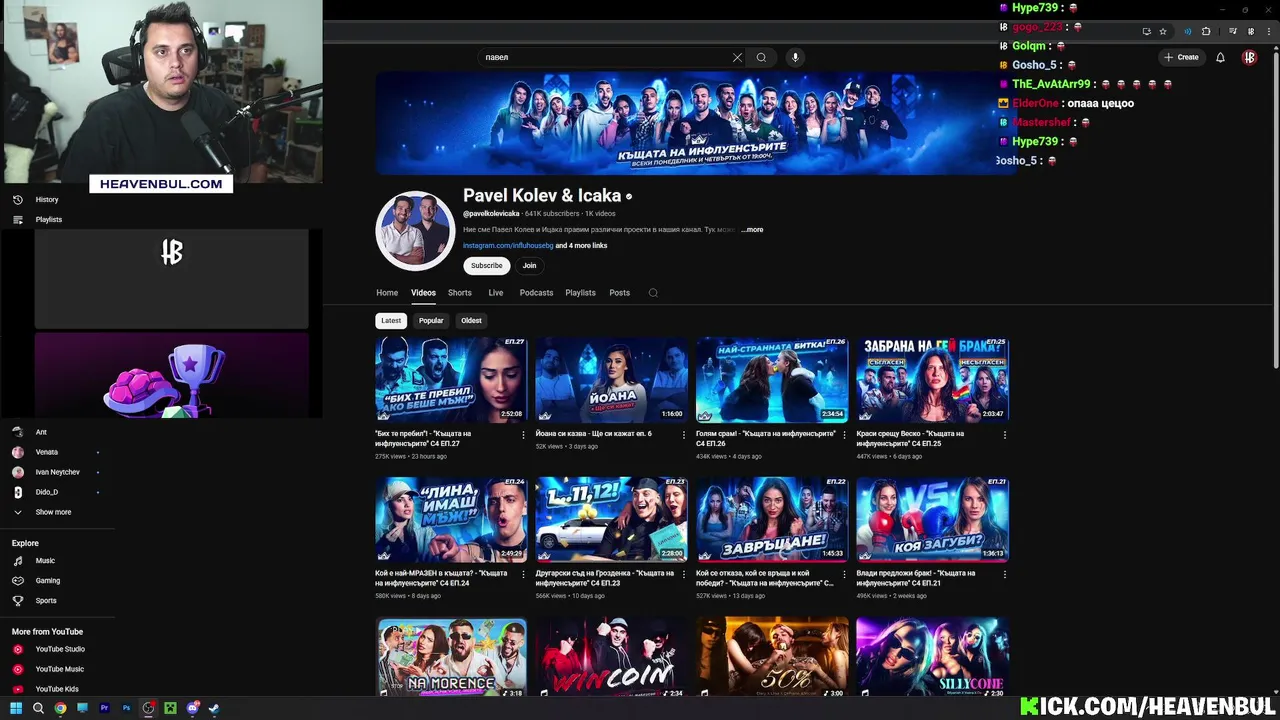Viewport: 1280px width, 720px height.
Task: Open options menu for Голям срам video
Action: point(844,435)
